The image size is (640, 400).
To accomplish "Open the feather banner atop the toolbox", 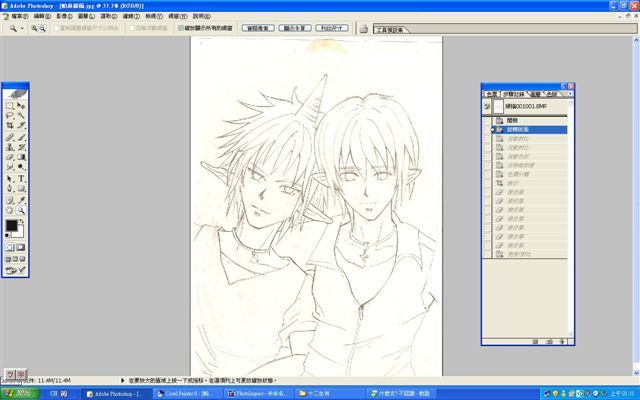I will coord(16,94).
